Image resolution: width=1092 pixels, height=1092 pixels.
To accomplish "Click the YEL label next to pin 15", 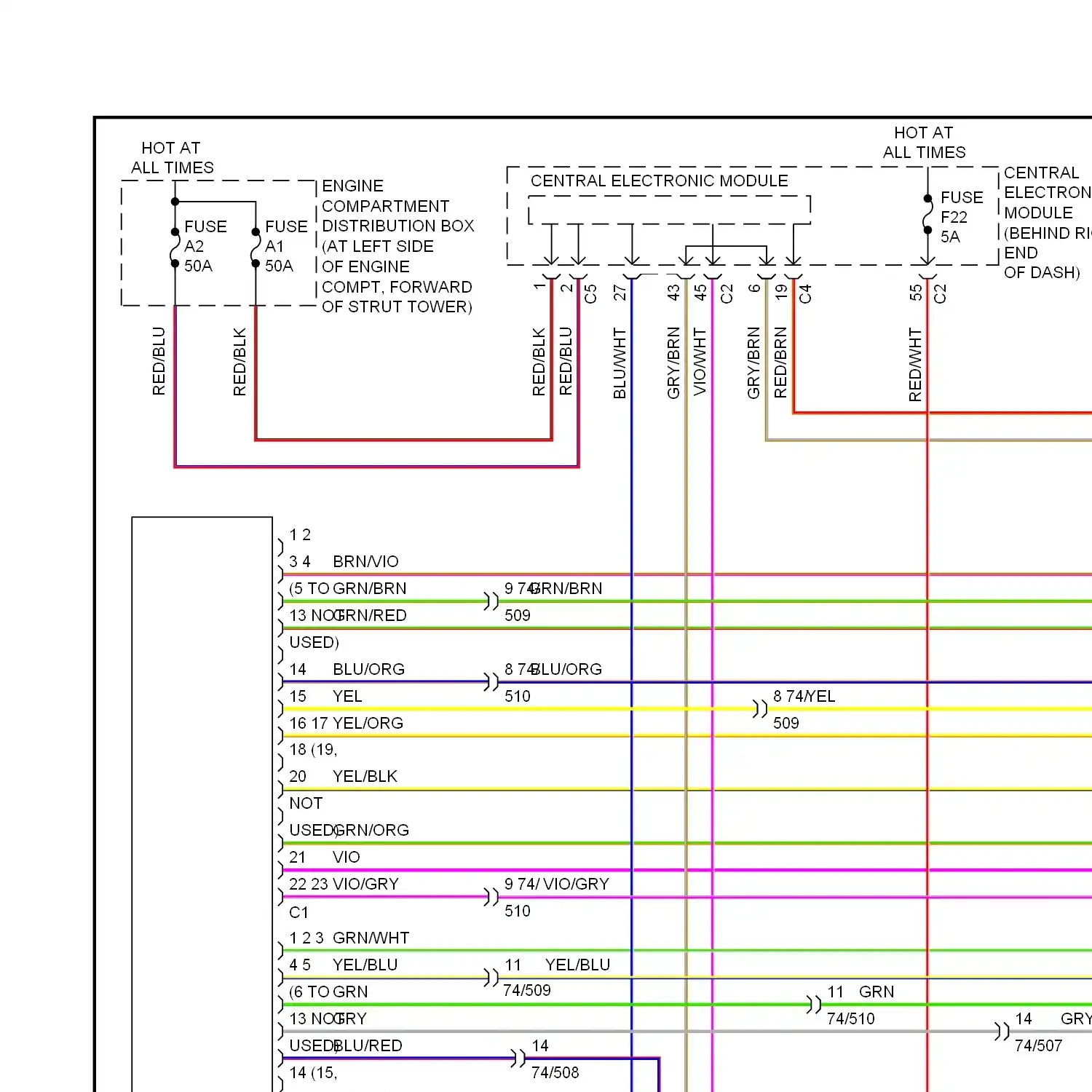I will pyautogui.click(x=347, y=696).
